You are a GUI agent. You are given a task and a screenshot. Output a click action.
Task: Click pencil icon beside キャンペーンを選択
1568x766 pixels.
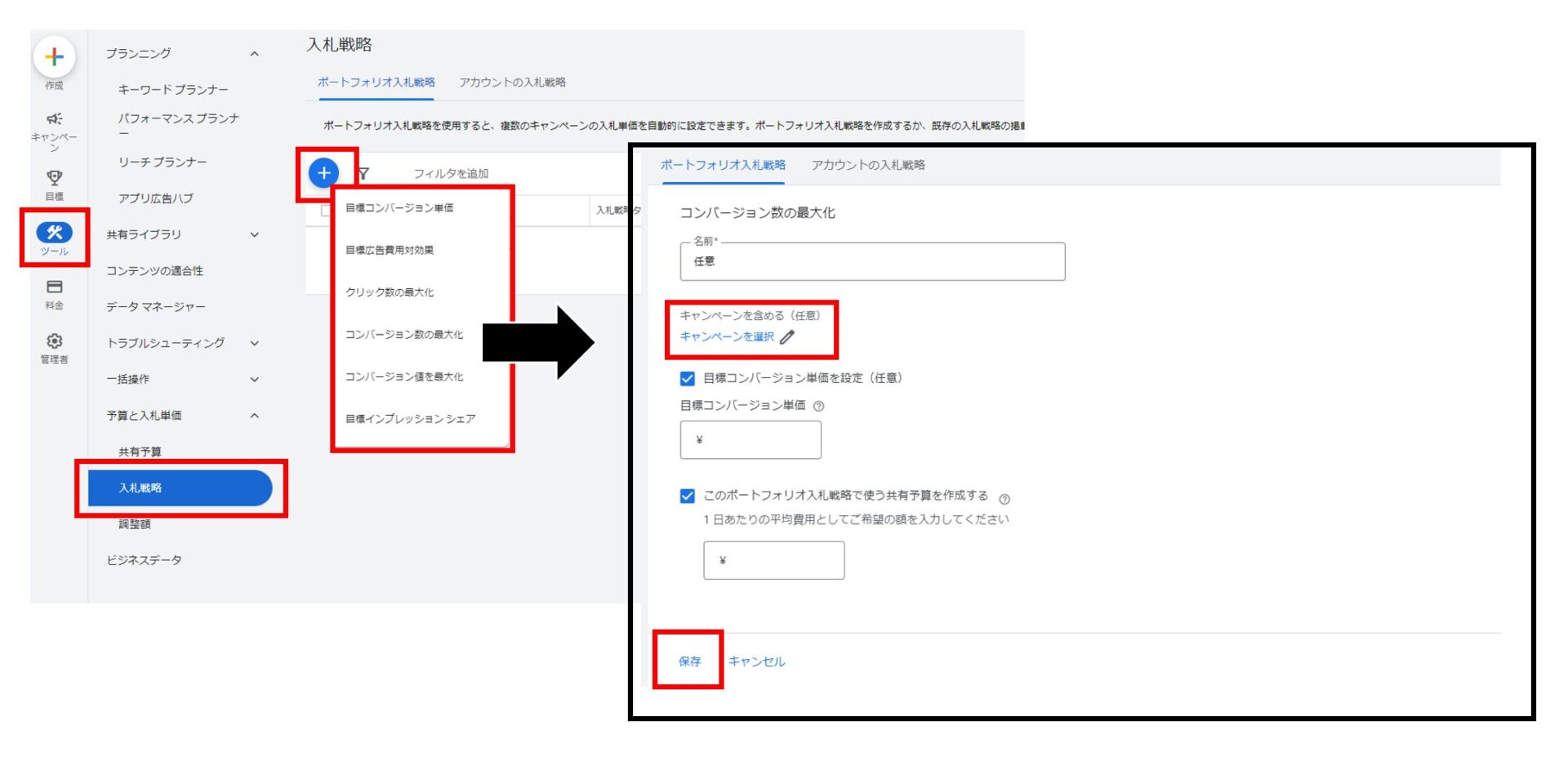787,337
